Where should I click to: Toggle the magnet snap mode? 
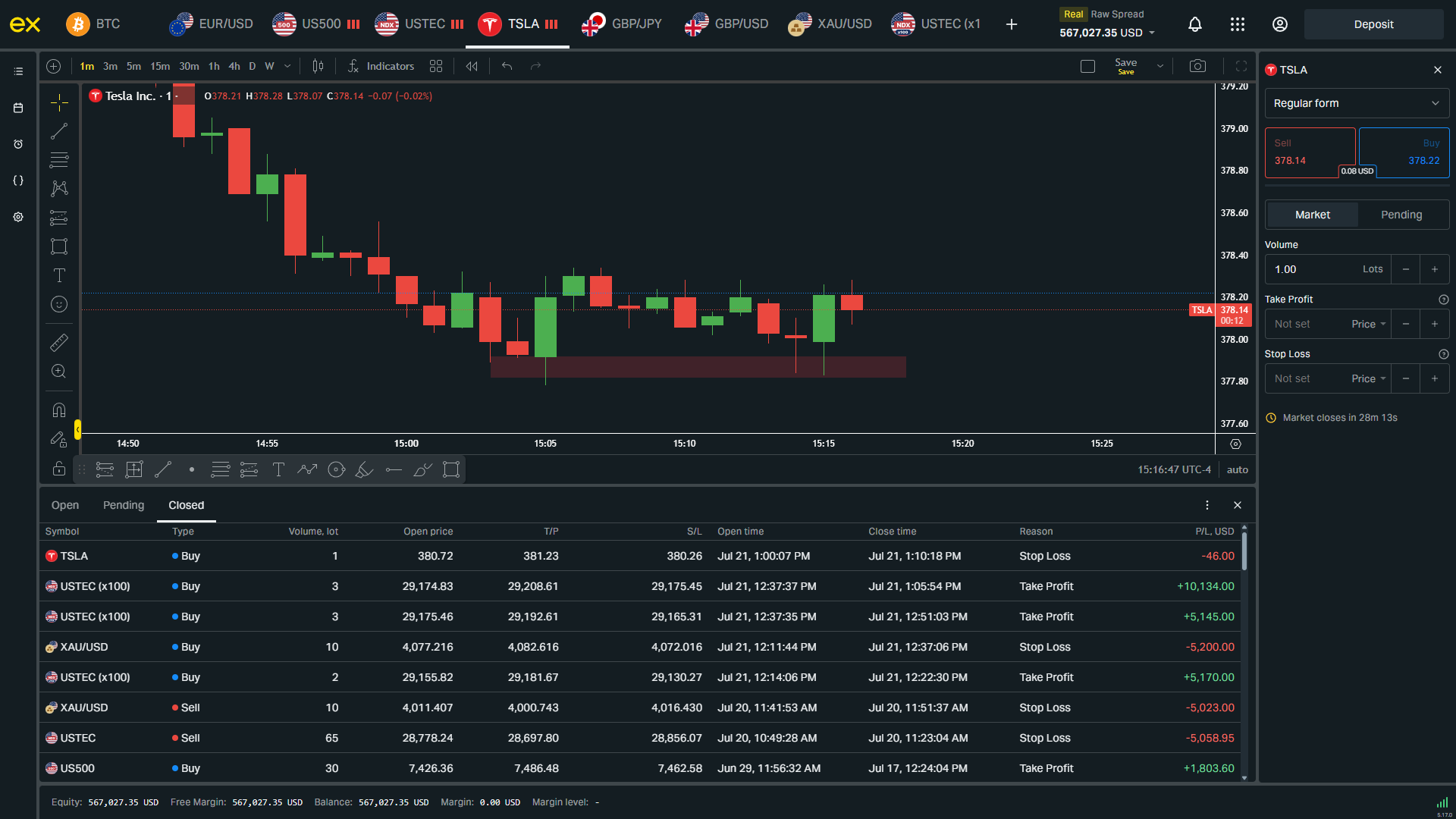59,410
